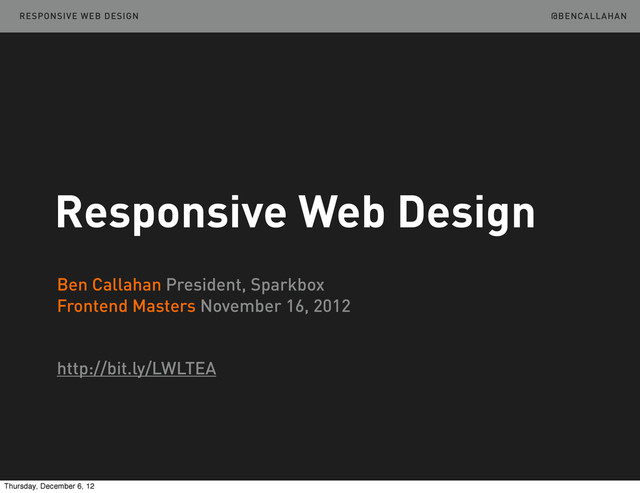The image size is (640, 493).
Task: Click "RESPONSIVE WEB DESIGN" header label
Action: click(79, 16)
